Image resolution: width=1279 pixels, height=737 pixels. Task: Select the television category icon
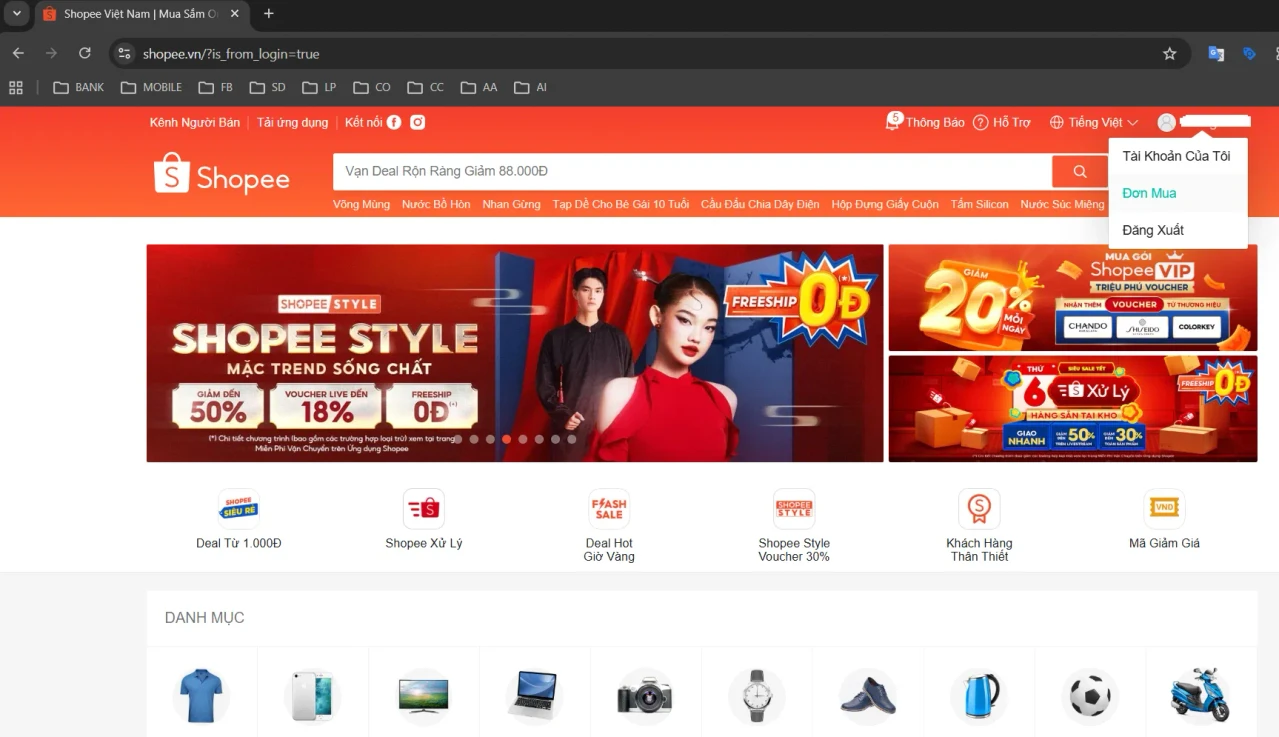tap(424, 695)
